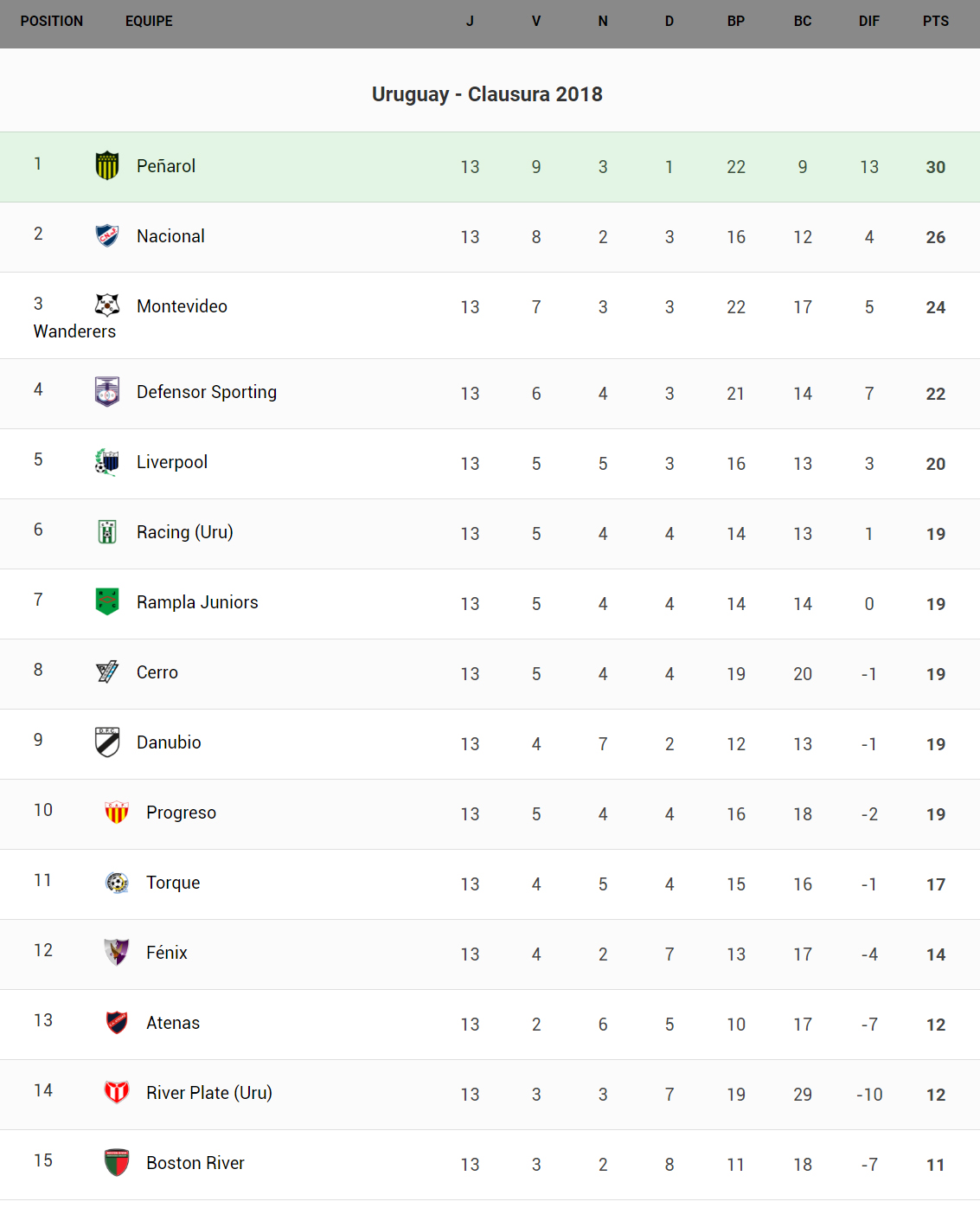Open the Progreso team link
The height and width of the screenshot is (1208, 980).
181,813
